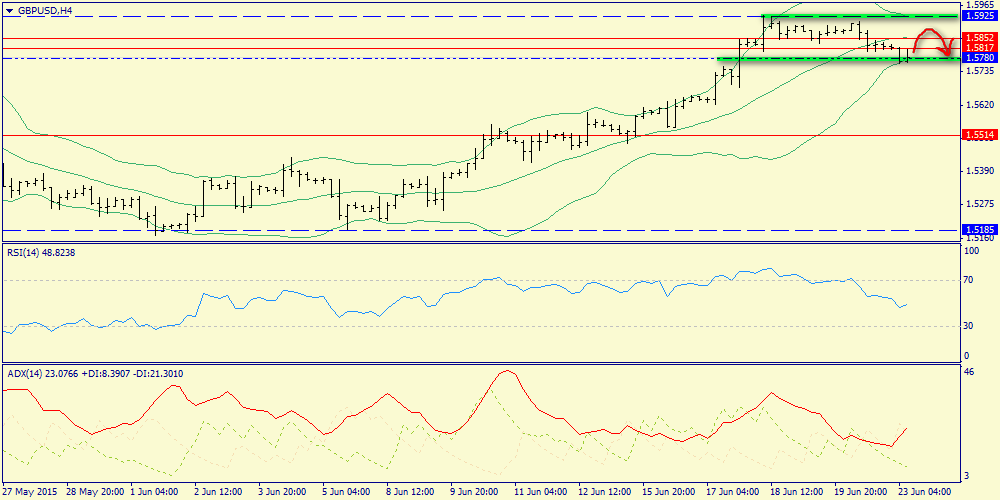The width and height of the screenshot is (1000, 500).
Task: Click the 1.5390 price axis value
Action: coord(982,171)
